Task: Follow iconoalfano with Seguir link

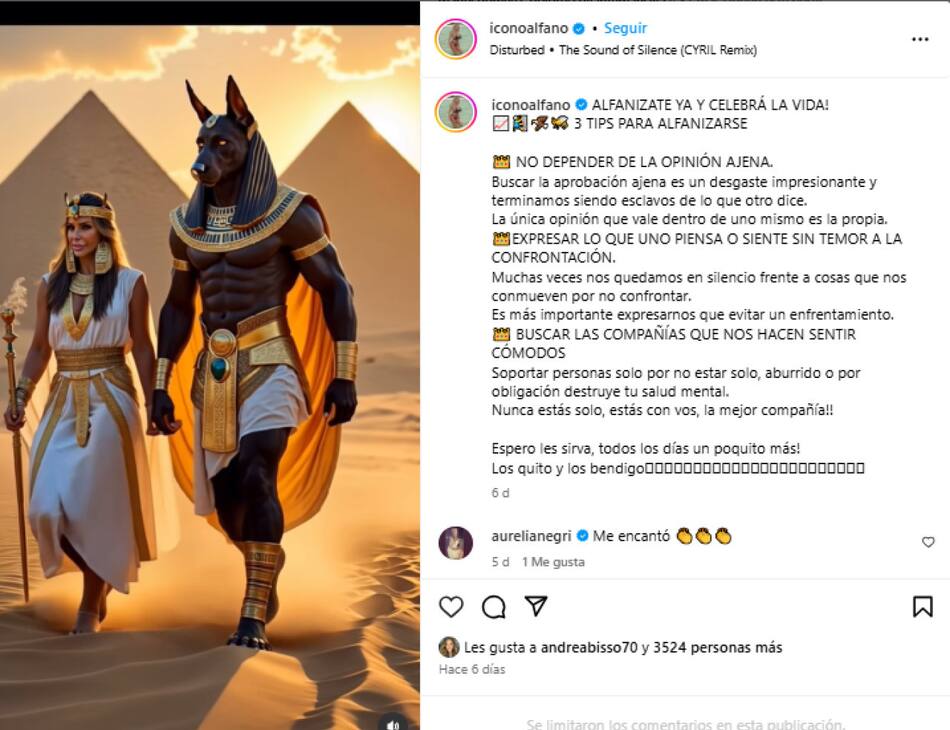Action: (x=625, y=28)
